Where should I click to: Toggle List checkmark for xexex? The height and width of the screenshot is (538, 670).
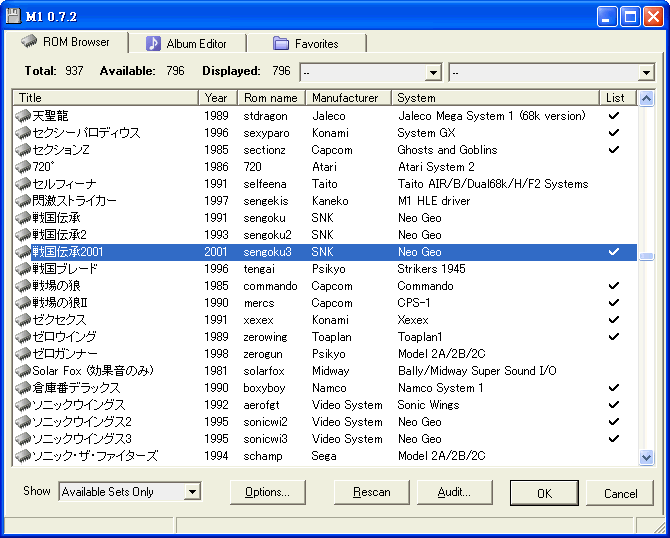coord(614,320)
